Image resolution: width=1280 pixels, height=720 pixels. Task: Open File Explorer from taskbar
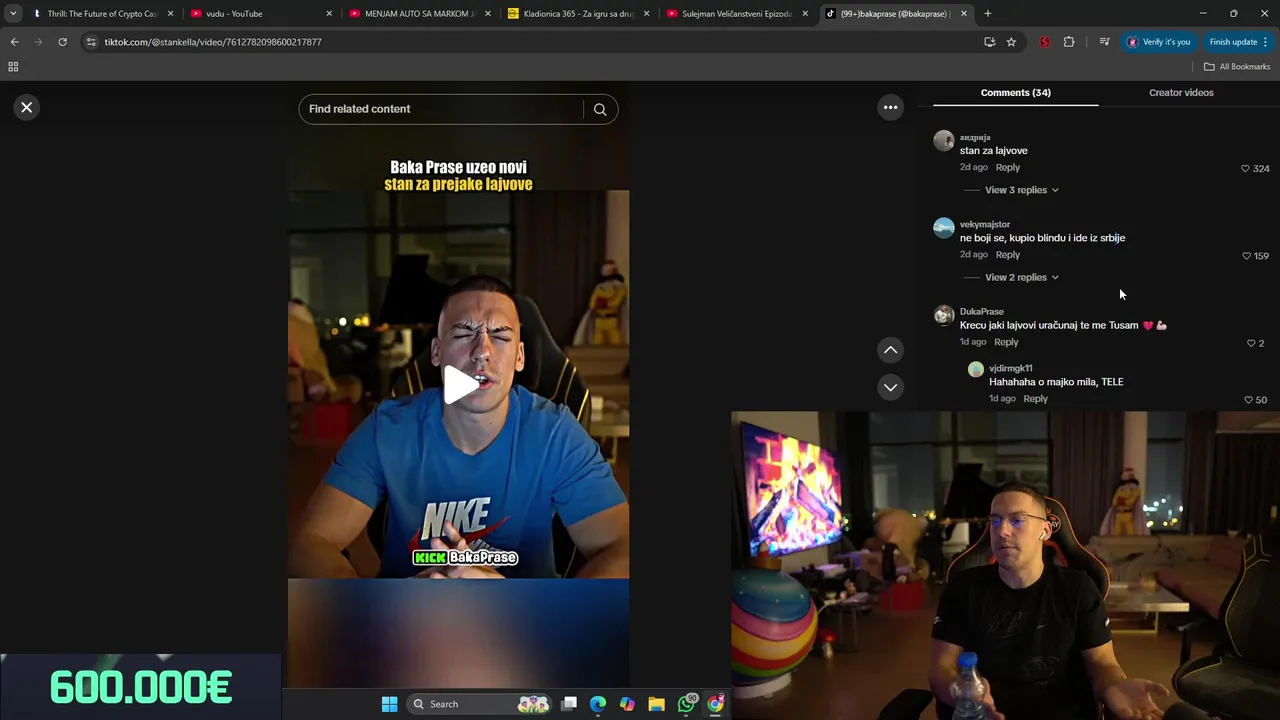656,704
